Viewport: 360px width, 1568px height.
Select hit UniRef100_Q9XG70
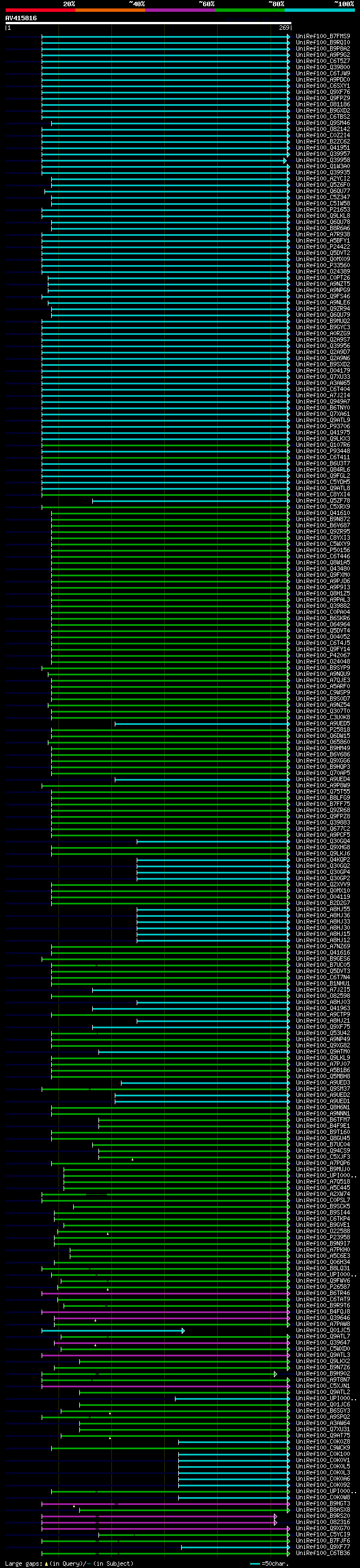(x=323, y=1529)
